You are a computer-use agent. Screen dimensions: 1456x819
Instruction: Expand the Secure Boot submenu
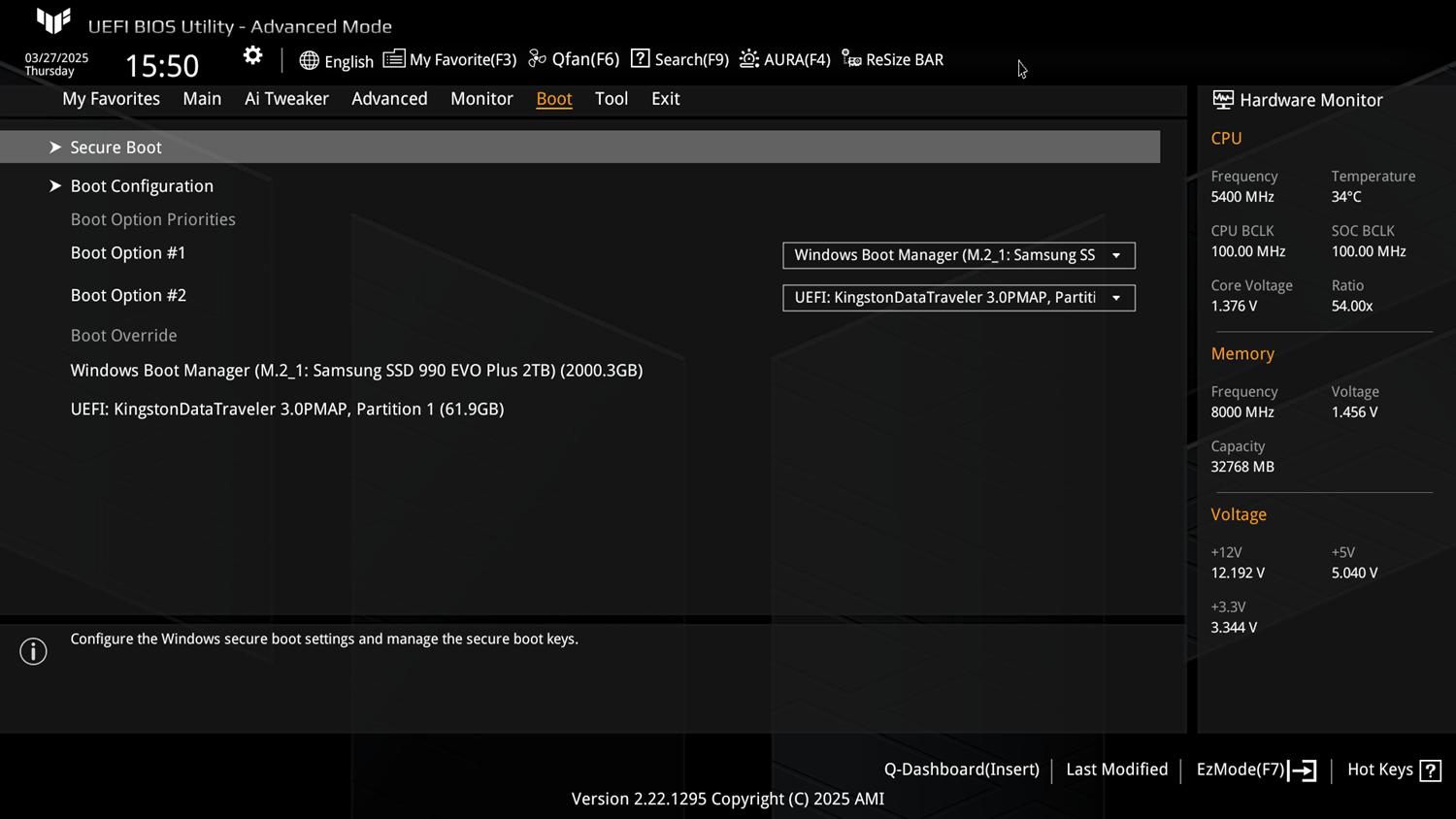tap(116, 147)
